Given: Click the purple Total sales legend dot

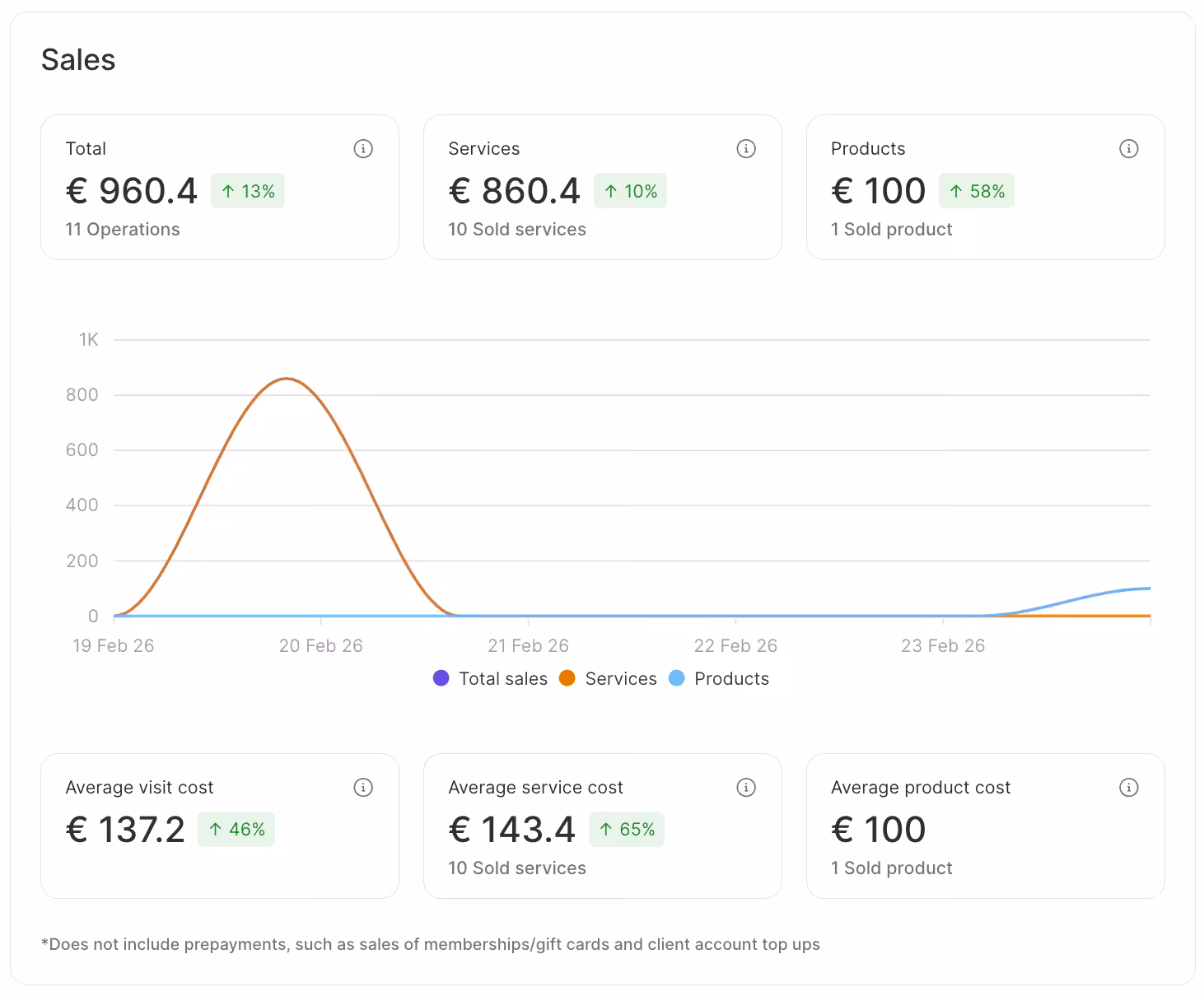Looking at the screenshot, I should [441, 678].
